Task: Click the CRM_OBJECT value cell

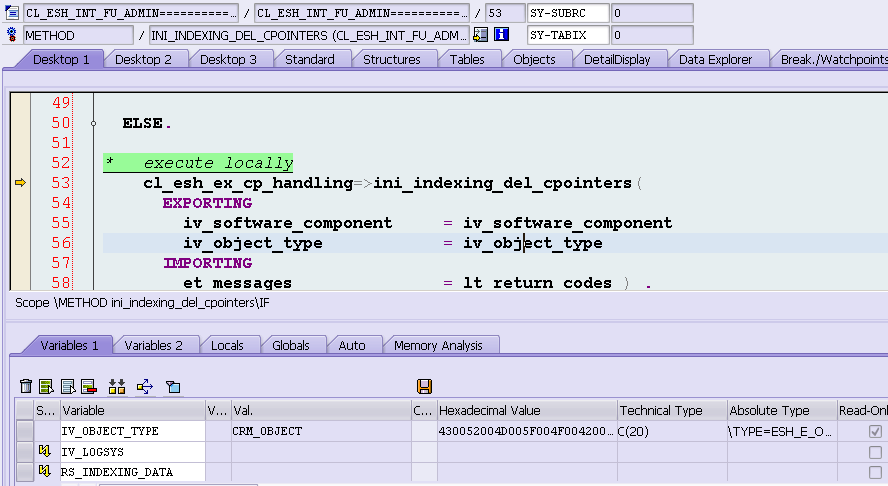Action: 321,431
